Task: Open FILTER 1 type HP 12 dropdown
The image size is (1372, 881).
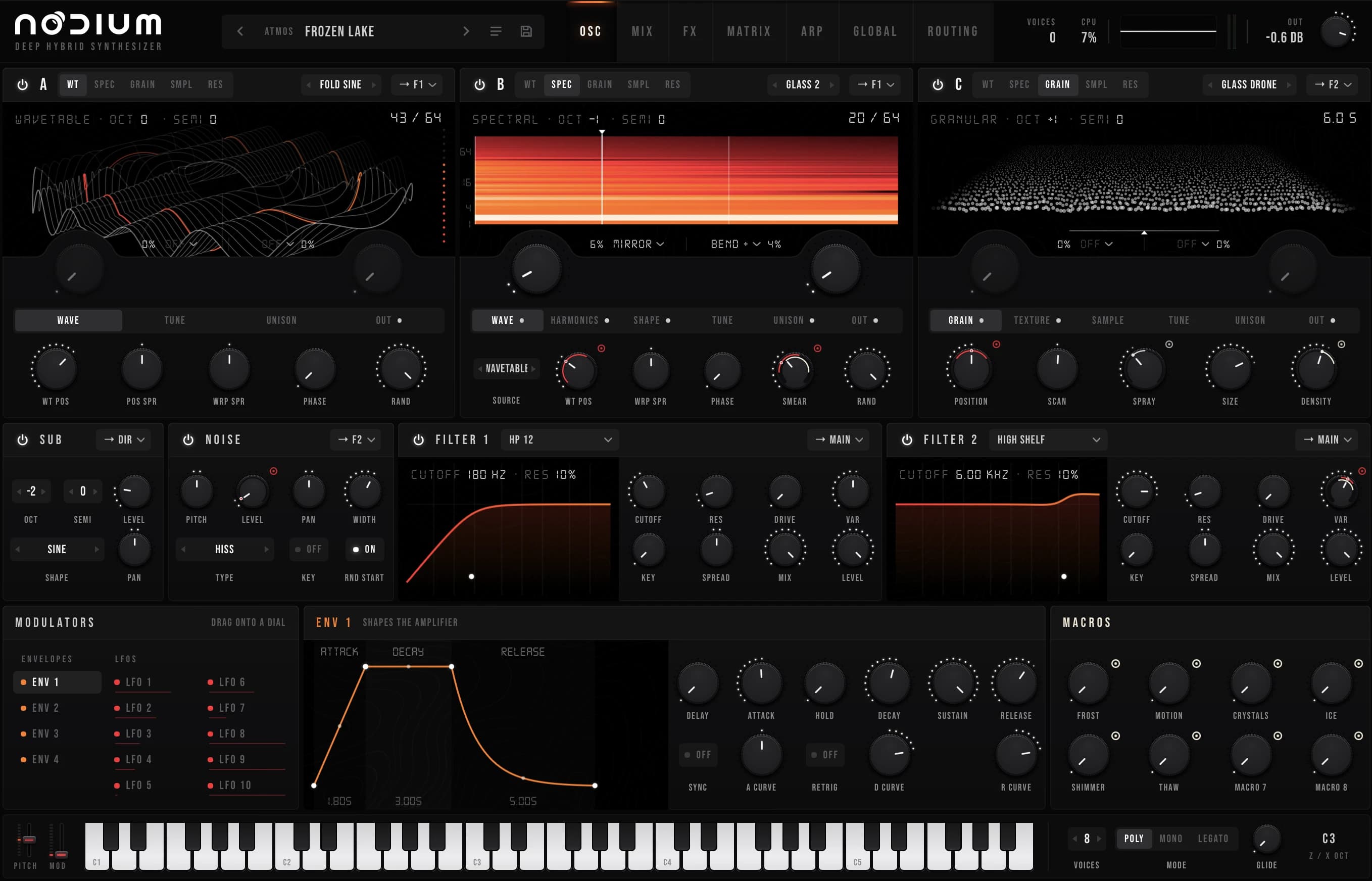Action: tap(560, 439)
